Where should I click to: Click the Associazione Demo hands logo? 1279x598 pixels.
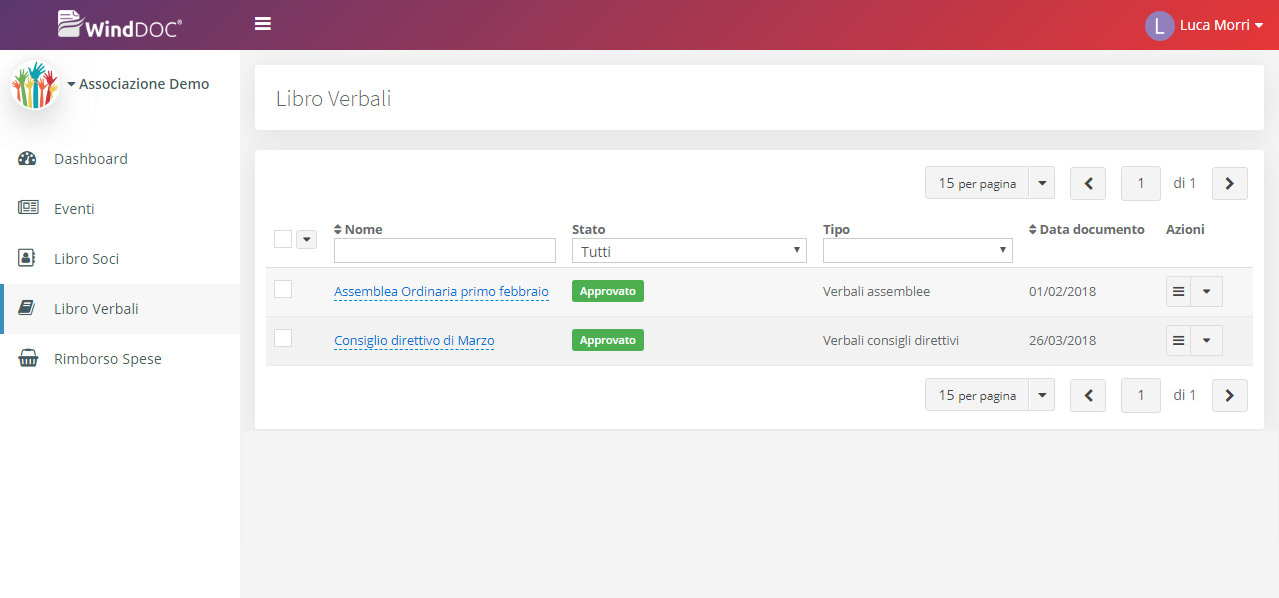point(34,85)
